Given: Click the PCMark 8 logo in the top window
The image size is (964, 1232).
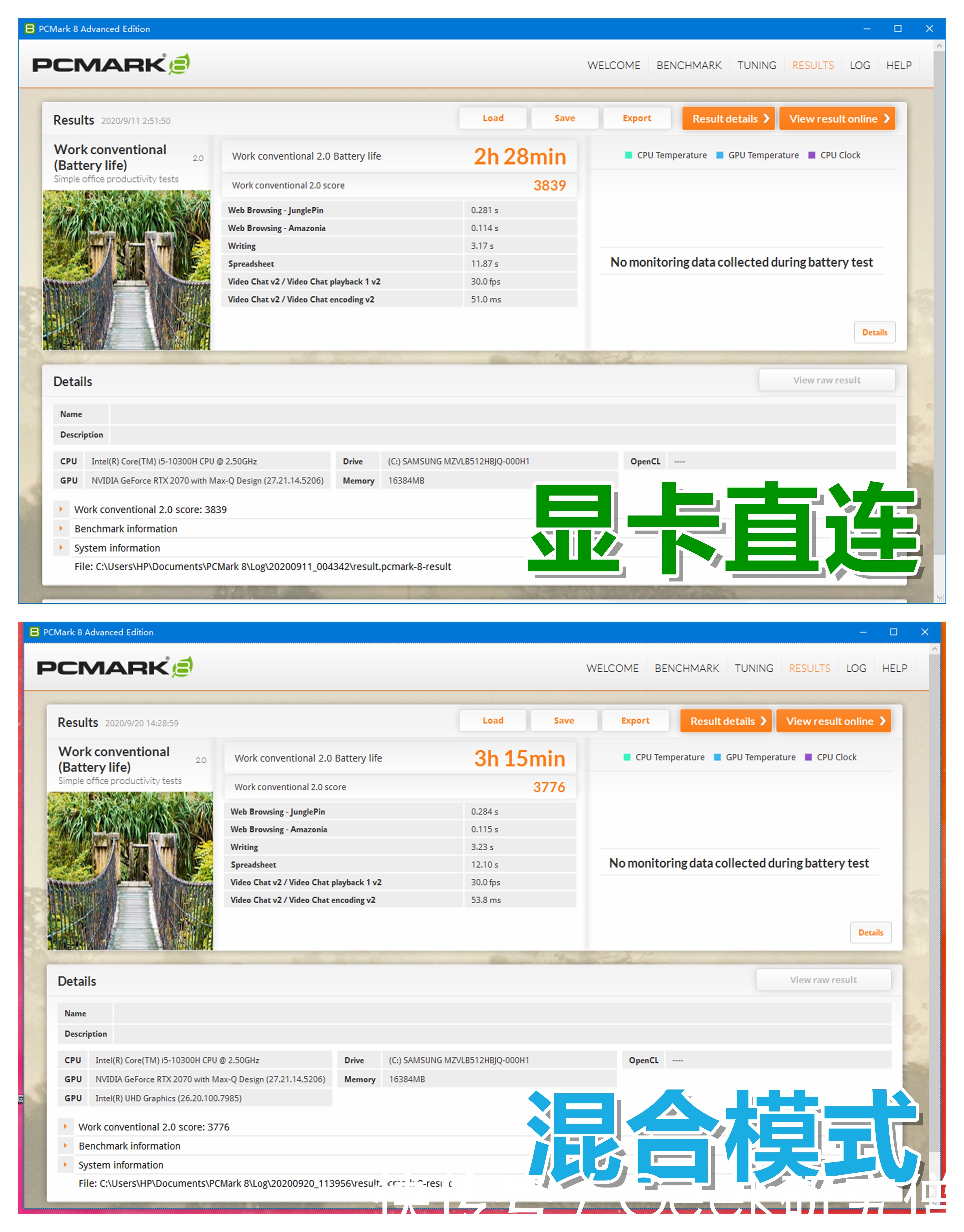Looking at the screenshot, I should [x=110, y=64].
